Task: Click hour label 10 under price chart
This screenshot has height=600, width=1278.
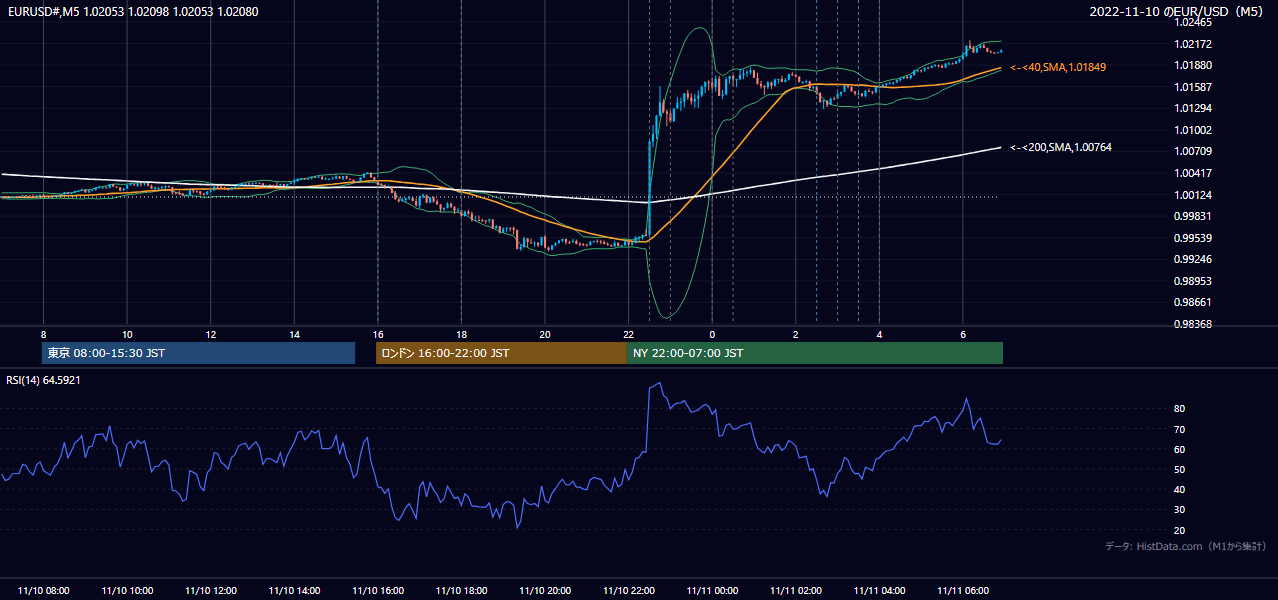Action: coord(127,334)
